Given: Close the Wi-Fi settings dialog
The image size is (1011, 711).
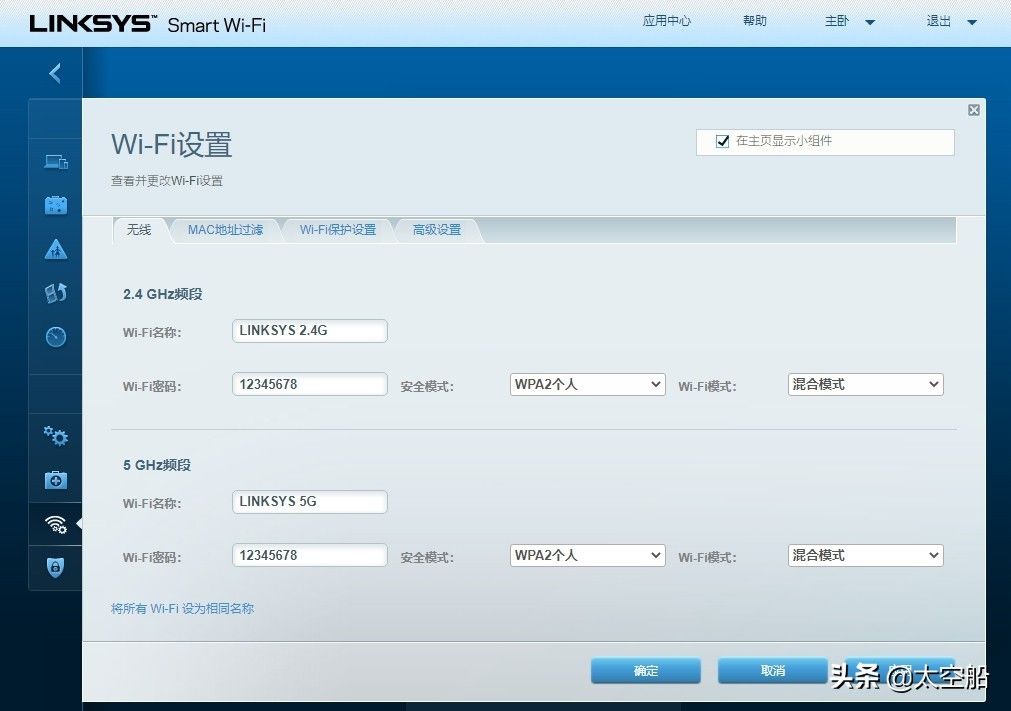Looking at the screenshot, I should coord(973,110).
